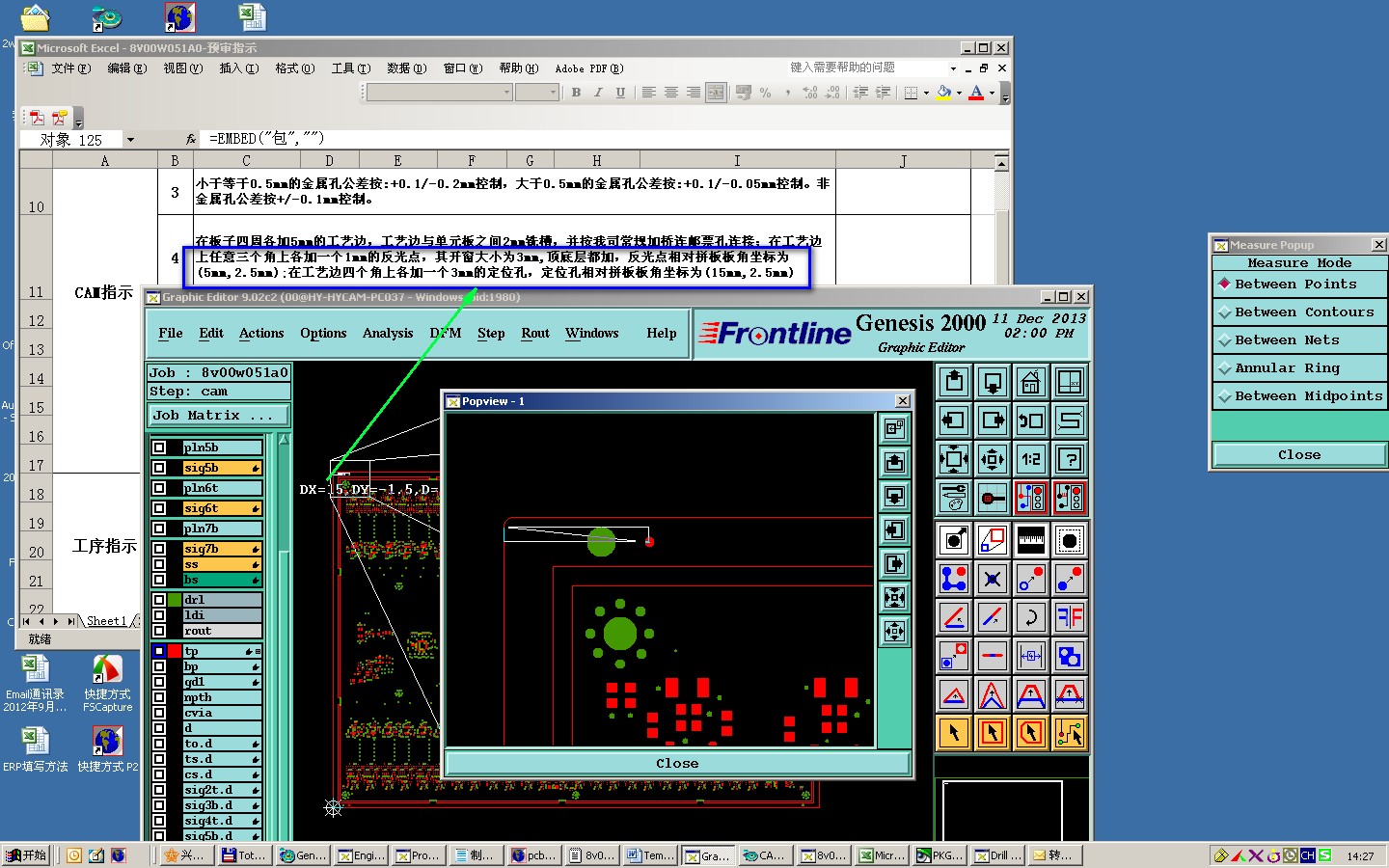Select Annular Ring measure mode
This screenshot has height=868, width=1389.
(x=1299, y=368)
